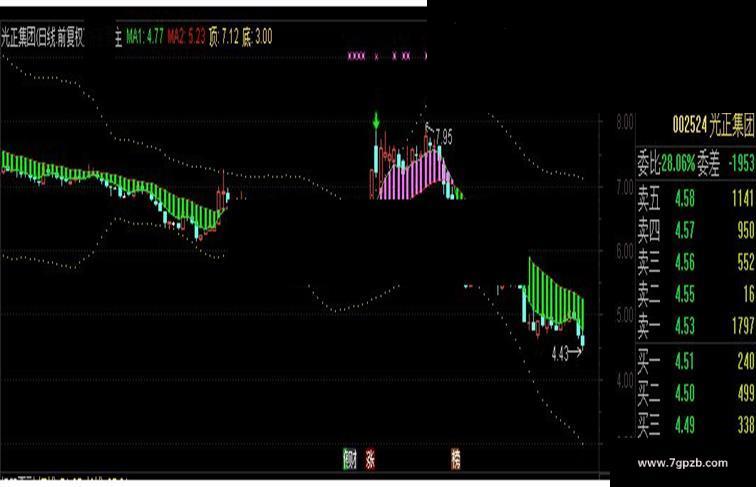
Task: Click the 顶: 7.12 value
Action: (223, 37)
